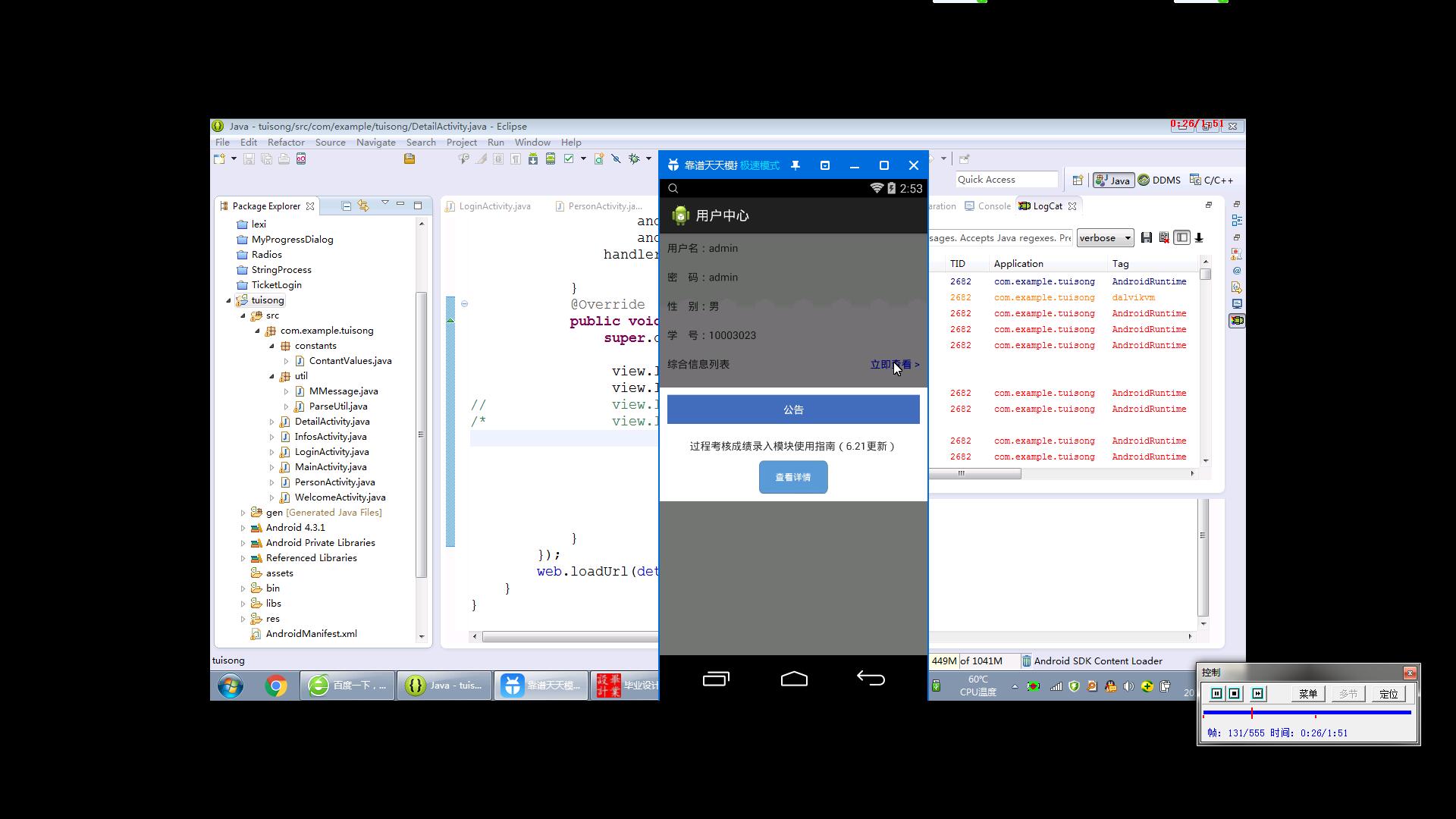The height and width of the screenshot is (819, 1456).
Task: Switch to the LoginActivity.java editor tab
Action: (x=488, y=206)
